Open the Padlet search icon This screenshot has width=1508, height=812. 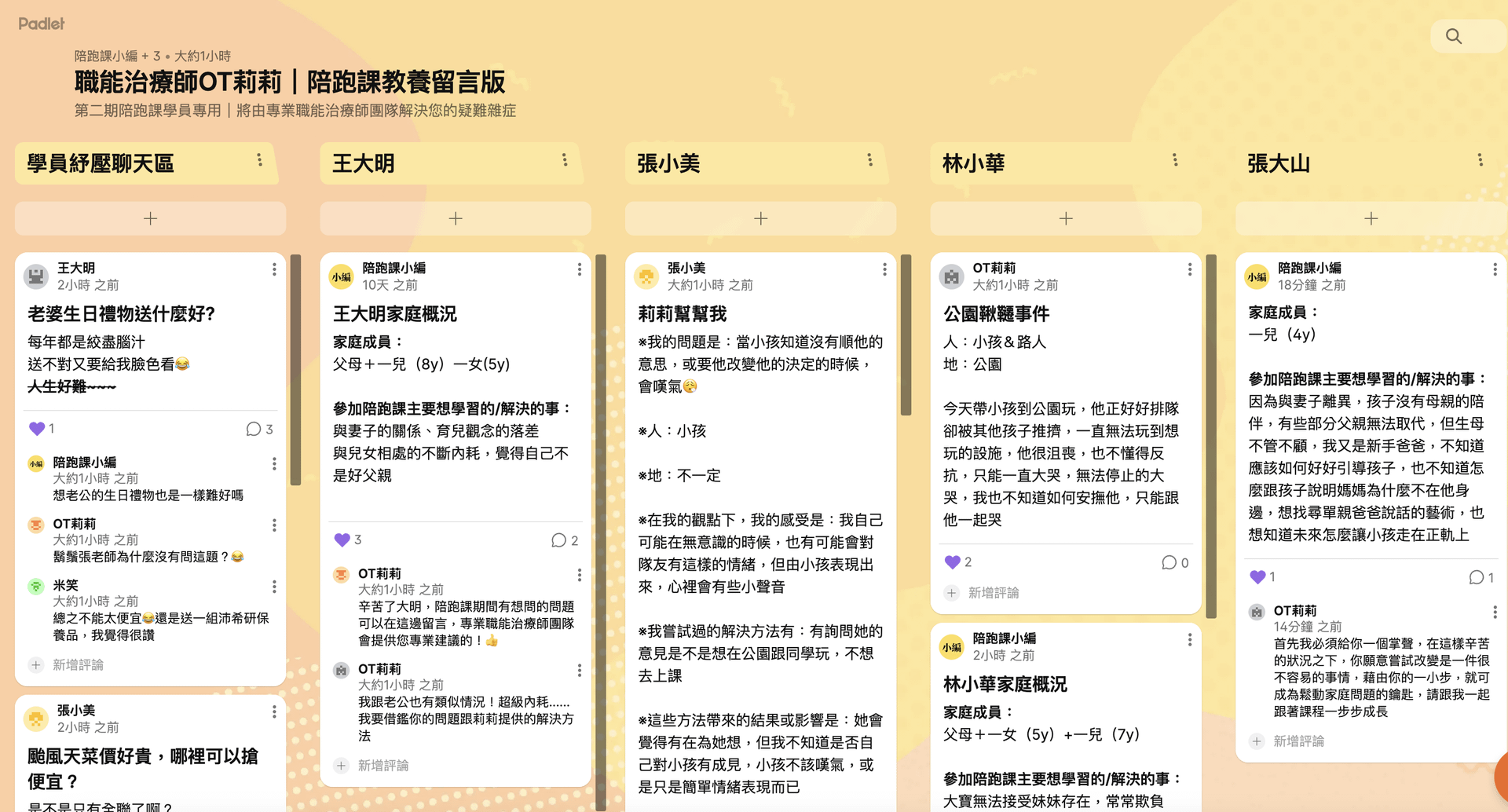1454,36
